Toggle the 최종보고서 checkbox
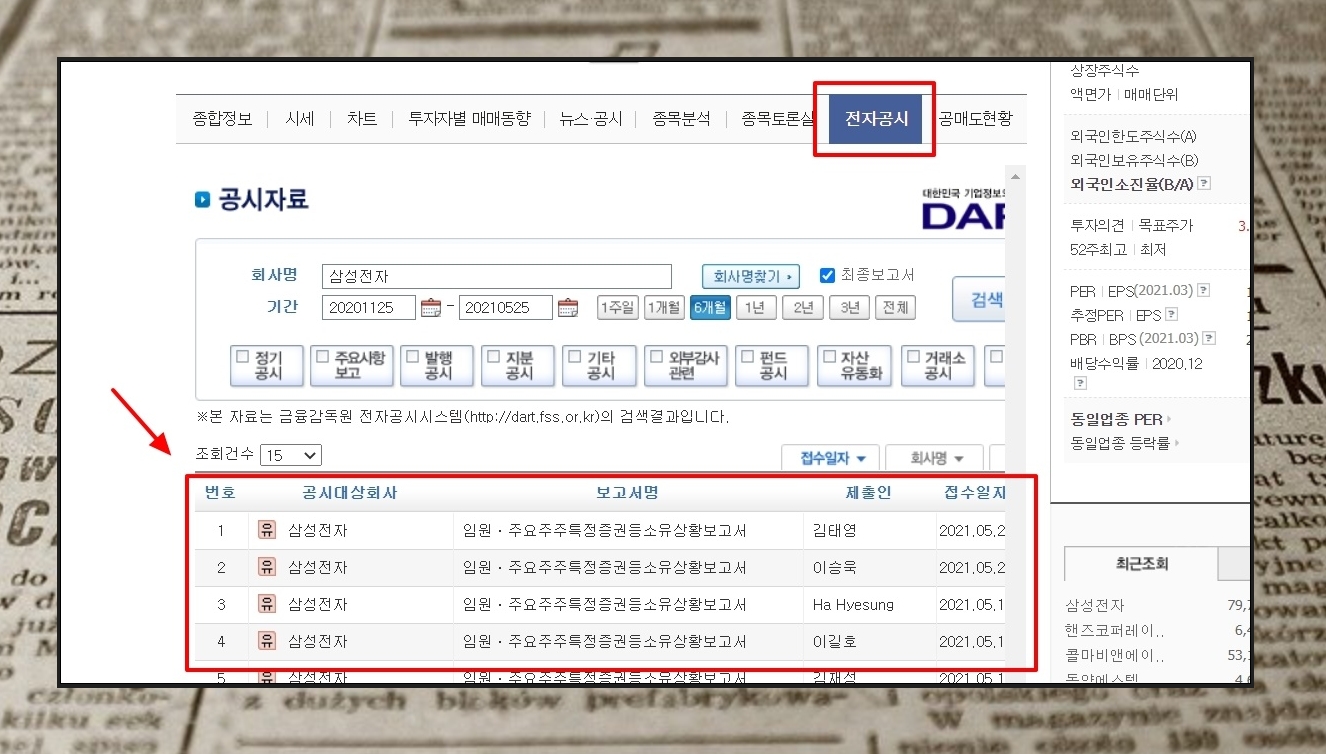This screenshot has width=1326, height=754. (x=827, y=275)
